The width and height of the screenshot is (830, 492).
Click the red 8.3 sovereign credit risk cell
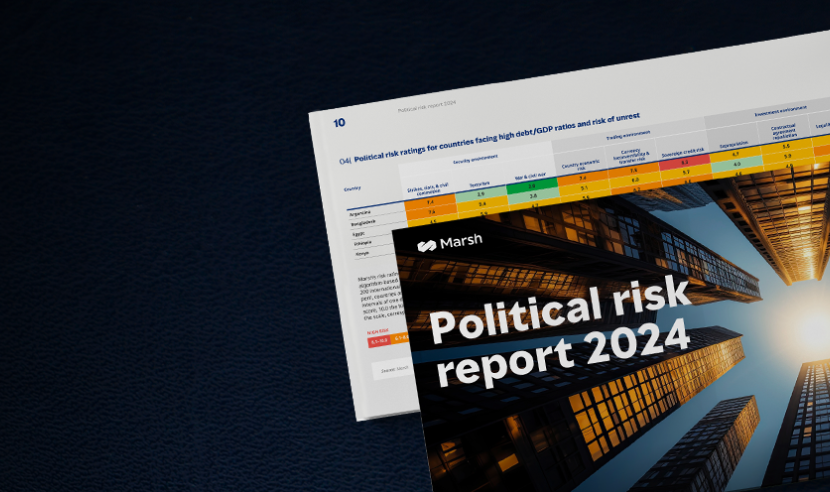pos(684,163)
